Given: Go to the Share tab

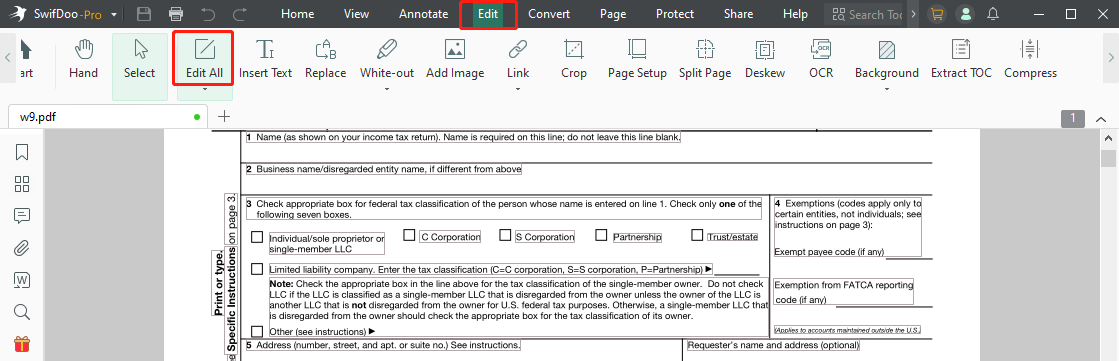Looking at the screenshot, I should 738,14.
